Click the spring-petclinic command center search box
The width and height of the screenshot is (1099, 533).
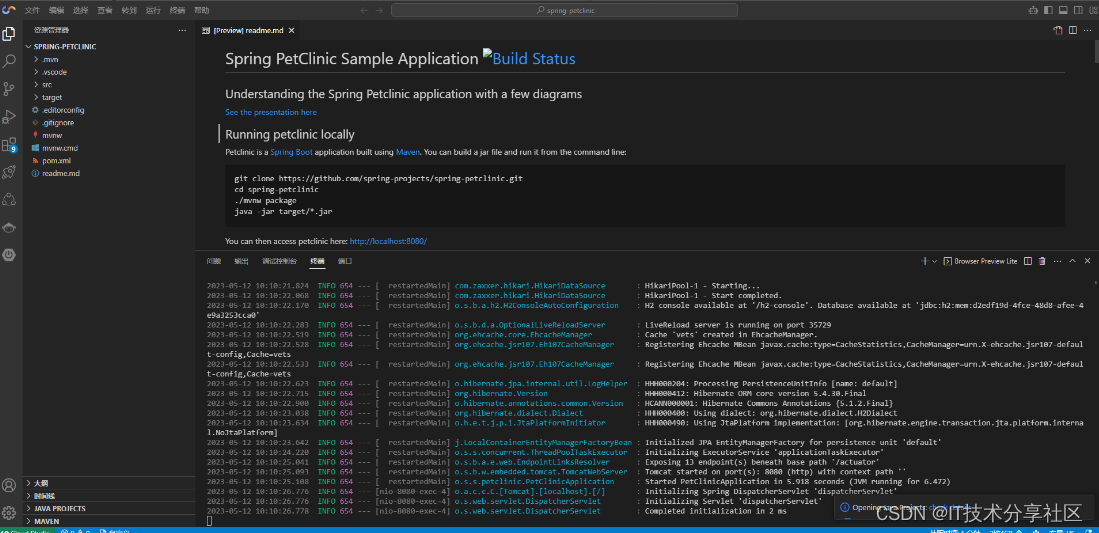tap(564, 11)
